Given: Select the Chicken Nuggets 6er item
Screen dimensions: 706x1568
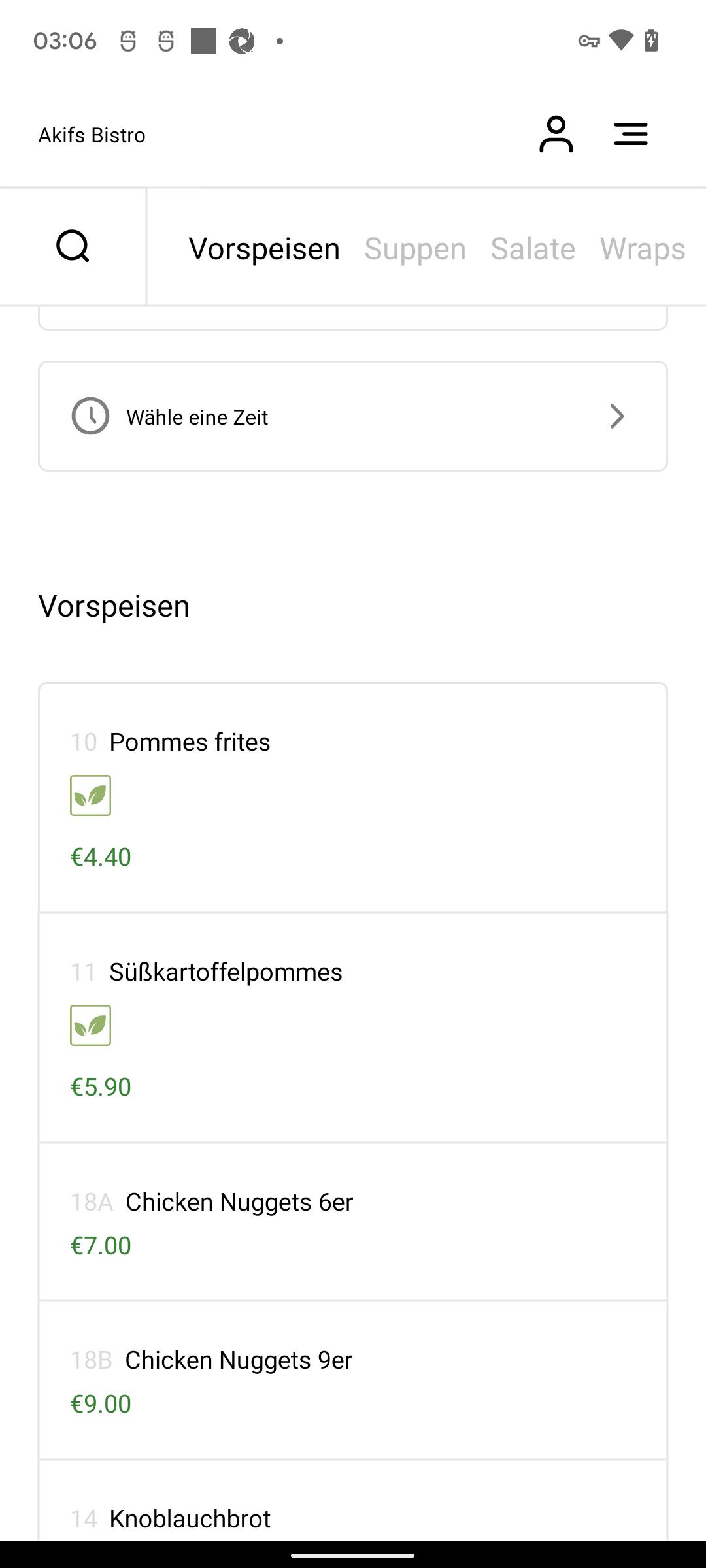Looking at the screenshot, I should [x=353, y=1222].
